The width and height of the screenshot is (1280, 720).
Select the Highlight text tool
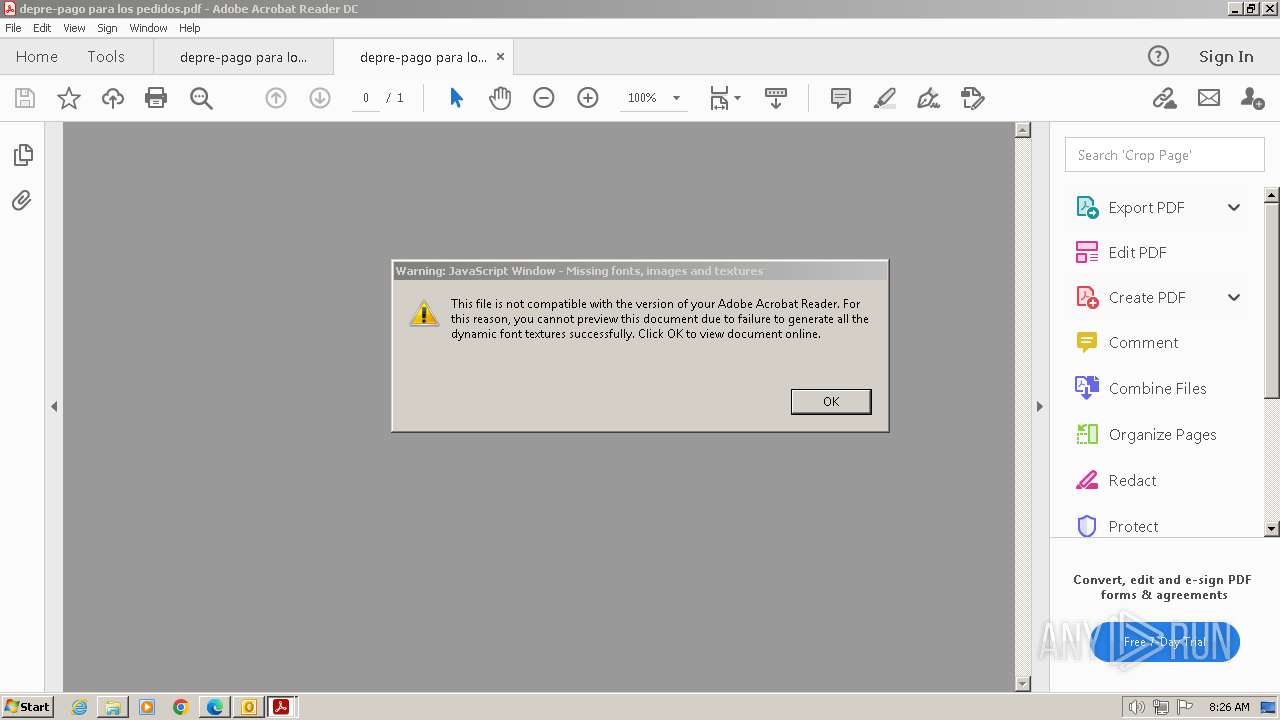885,98
